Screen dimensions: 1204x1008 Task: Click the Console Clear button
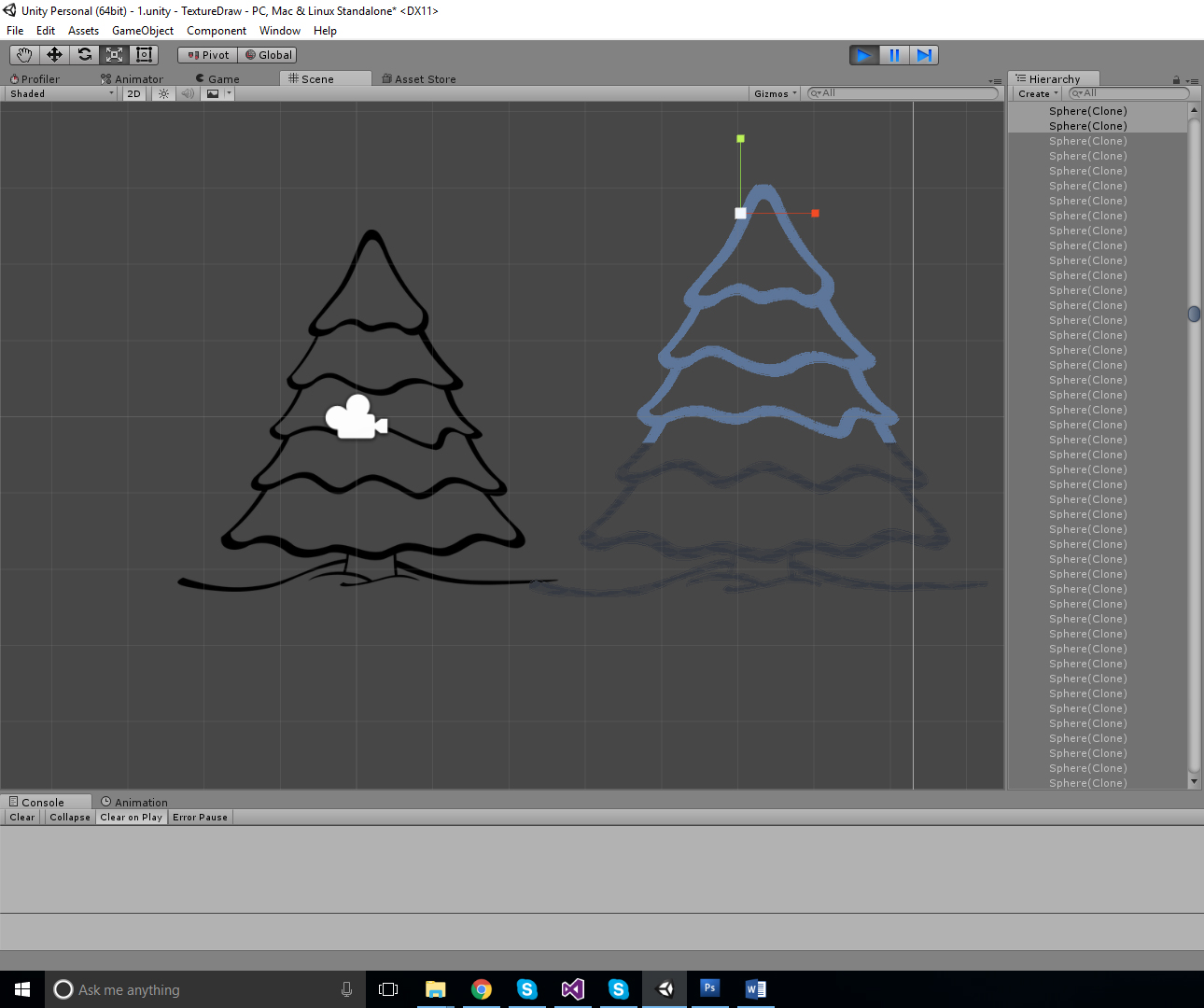click(x=22, y=818)
